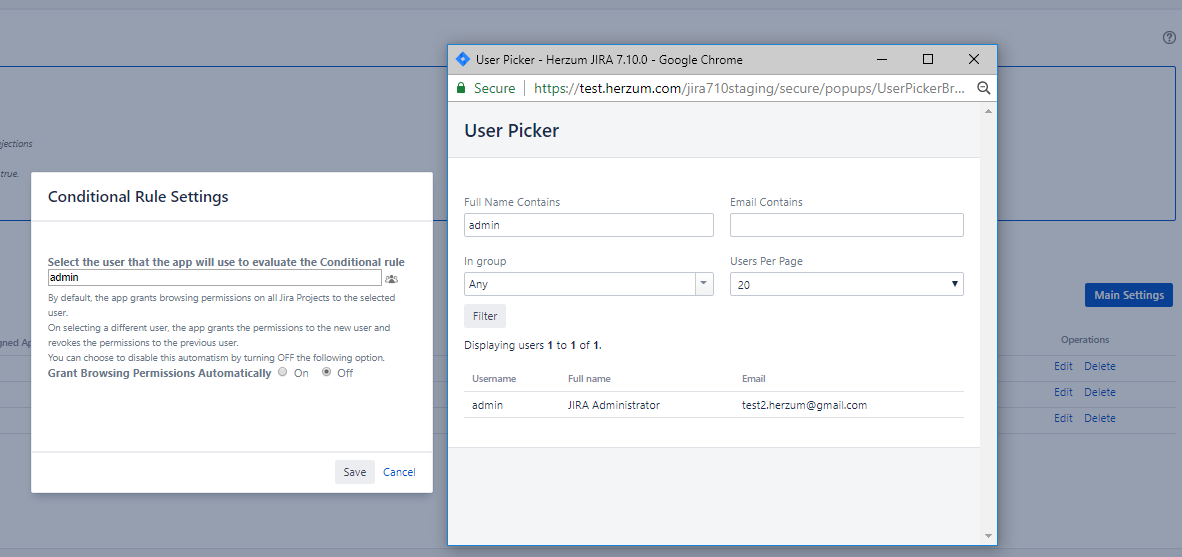This screenshot has width=1182, height=557.
Task: Click the scroll up arrow in User Picker
Action: 988,111
